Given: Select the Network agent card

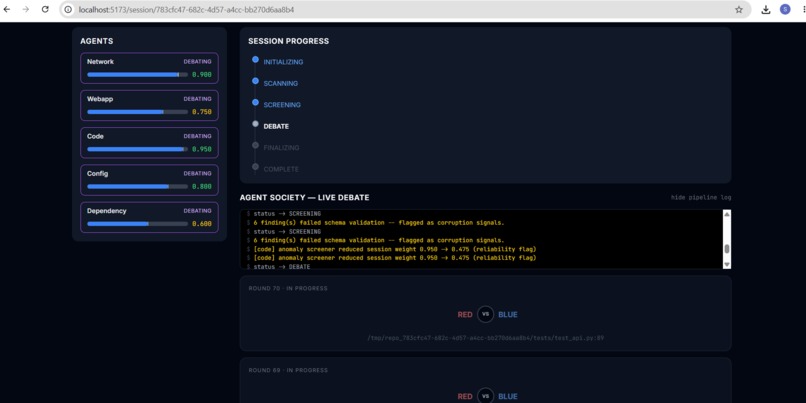Looking at the screenshot, I should [x=149, y=68].
